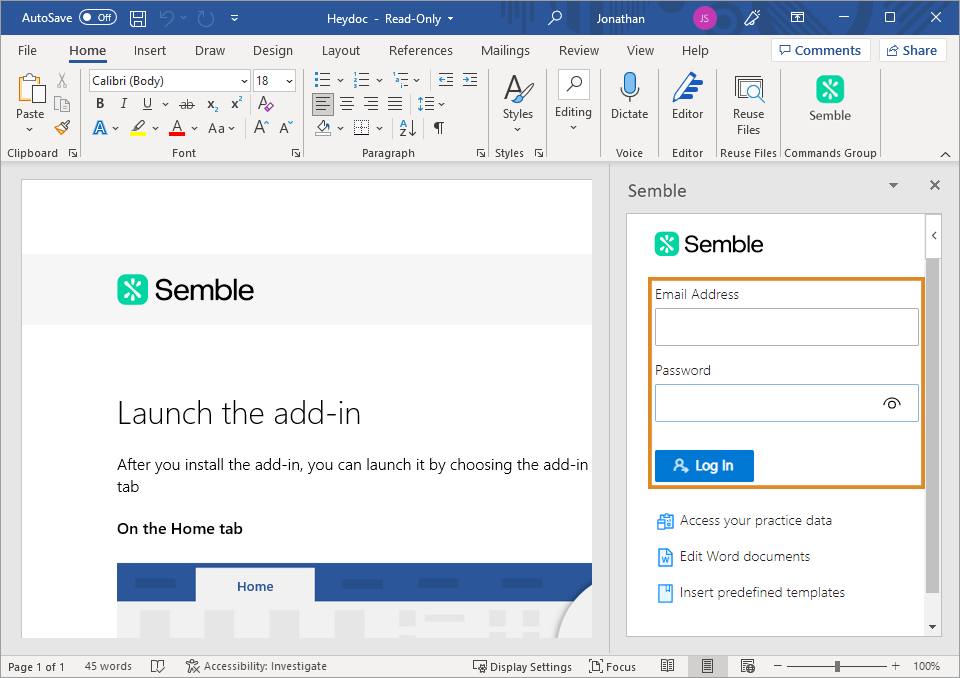
Task: Click the Search magnifier in title bar
Action: 555,18
